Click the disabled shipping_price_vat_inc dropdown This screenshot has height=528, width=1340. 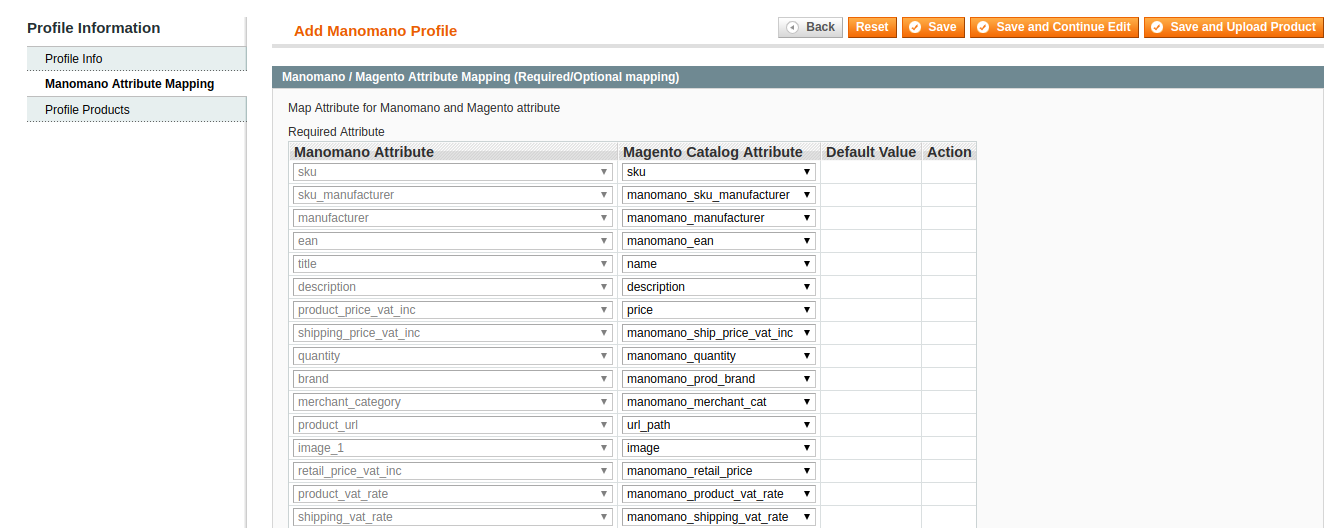point(453,333)
